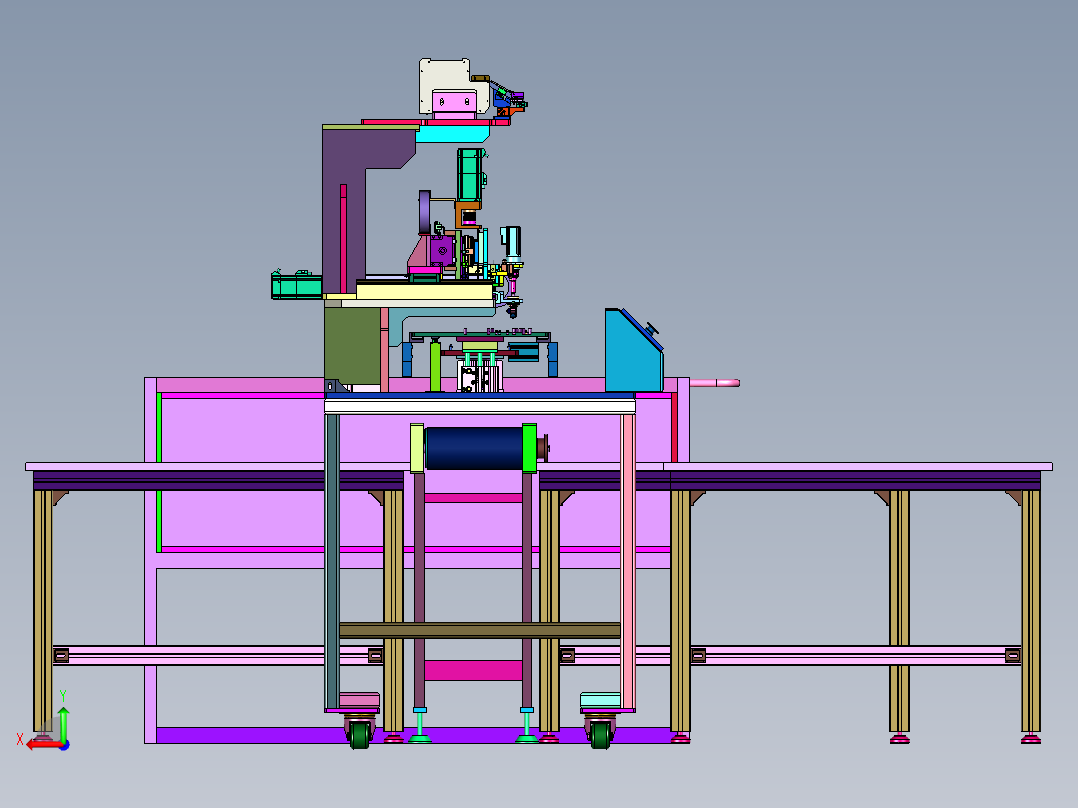Select the beige housing at machine top
This screenshot has height=808, width=1078.
[x=446, y=85]
